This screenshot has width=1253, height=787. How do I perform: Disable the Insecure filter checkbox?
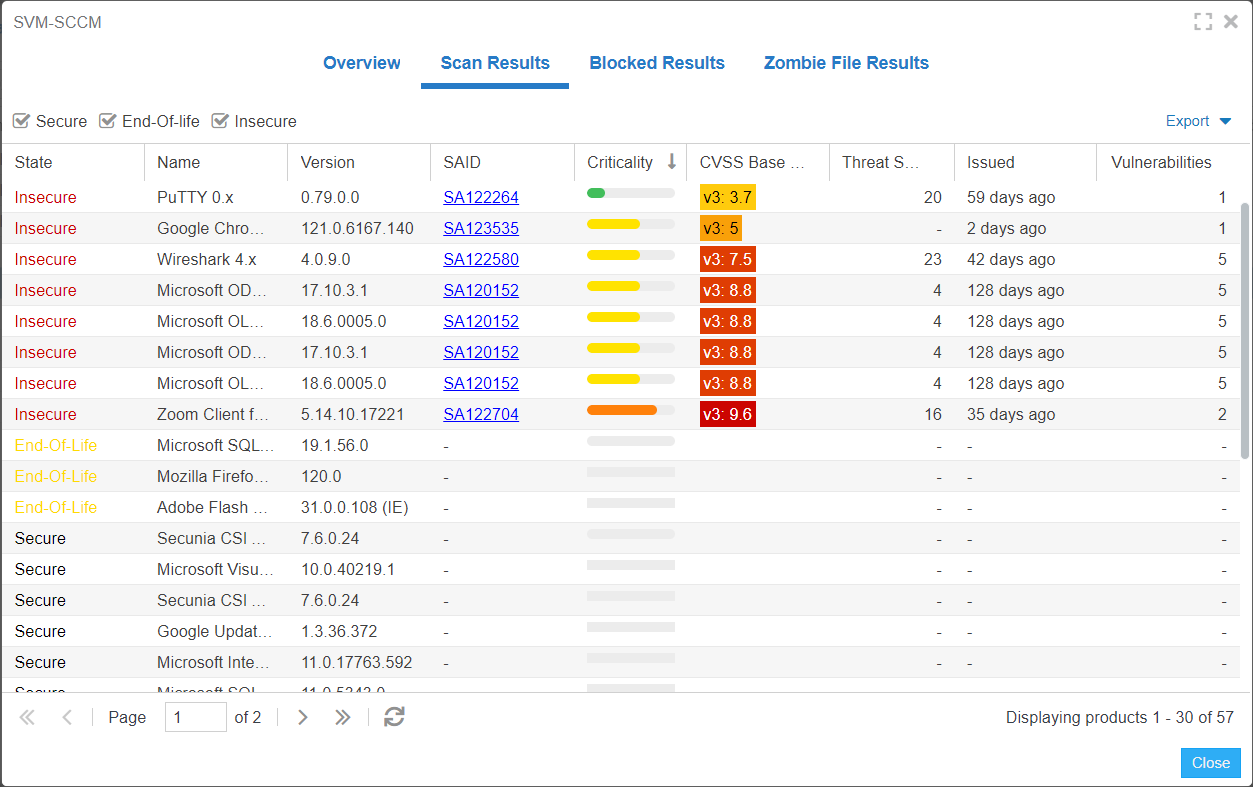220,121
